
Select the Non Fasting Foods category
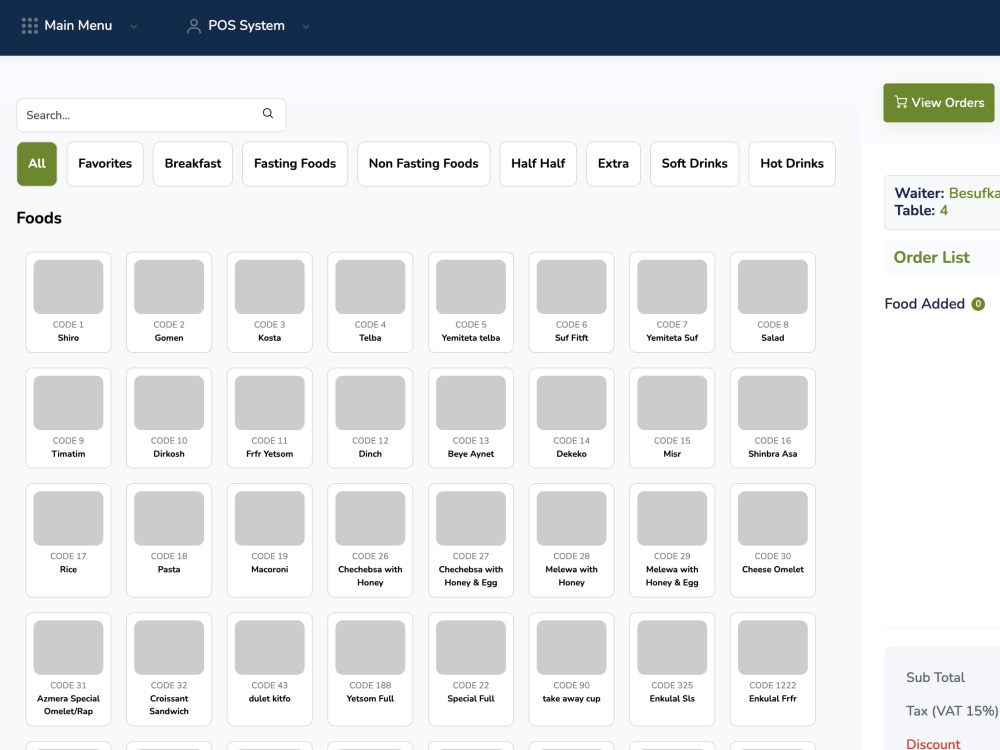[423, 164]
